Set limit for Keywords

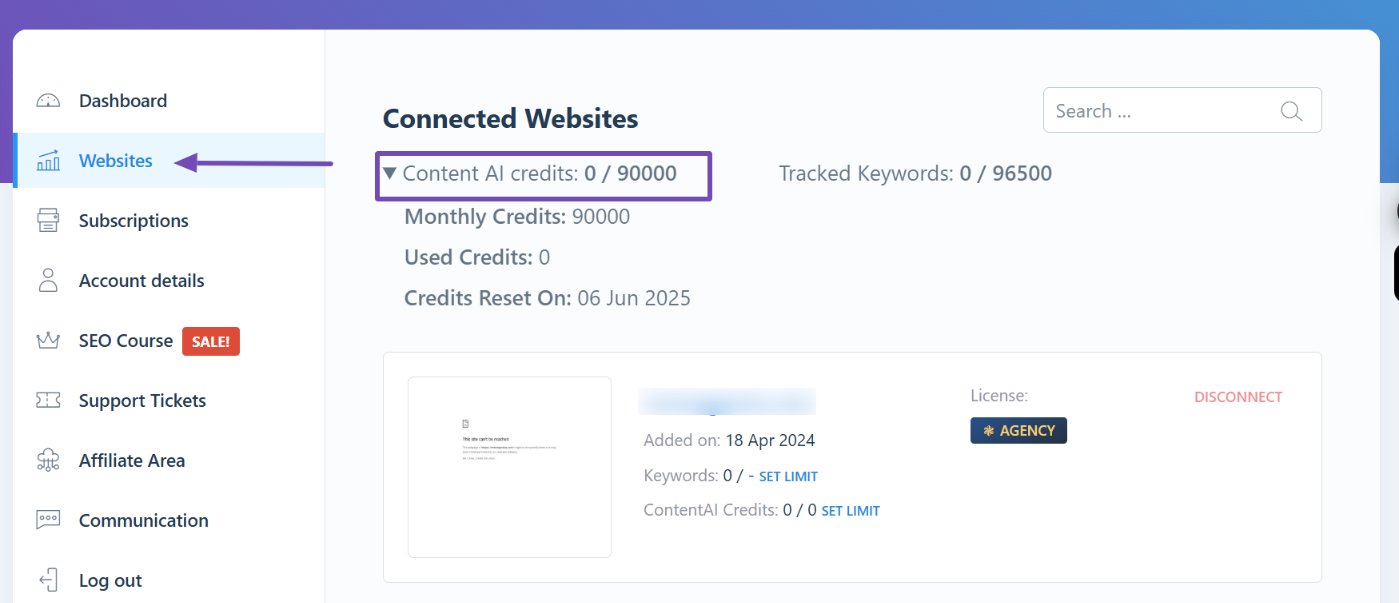coord(788,477)
